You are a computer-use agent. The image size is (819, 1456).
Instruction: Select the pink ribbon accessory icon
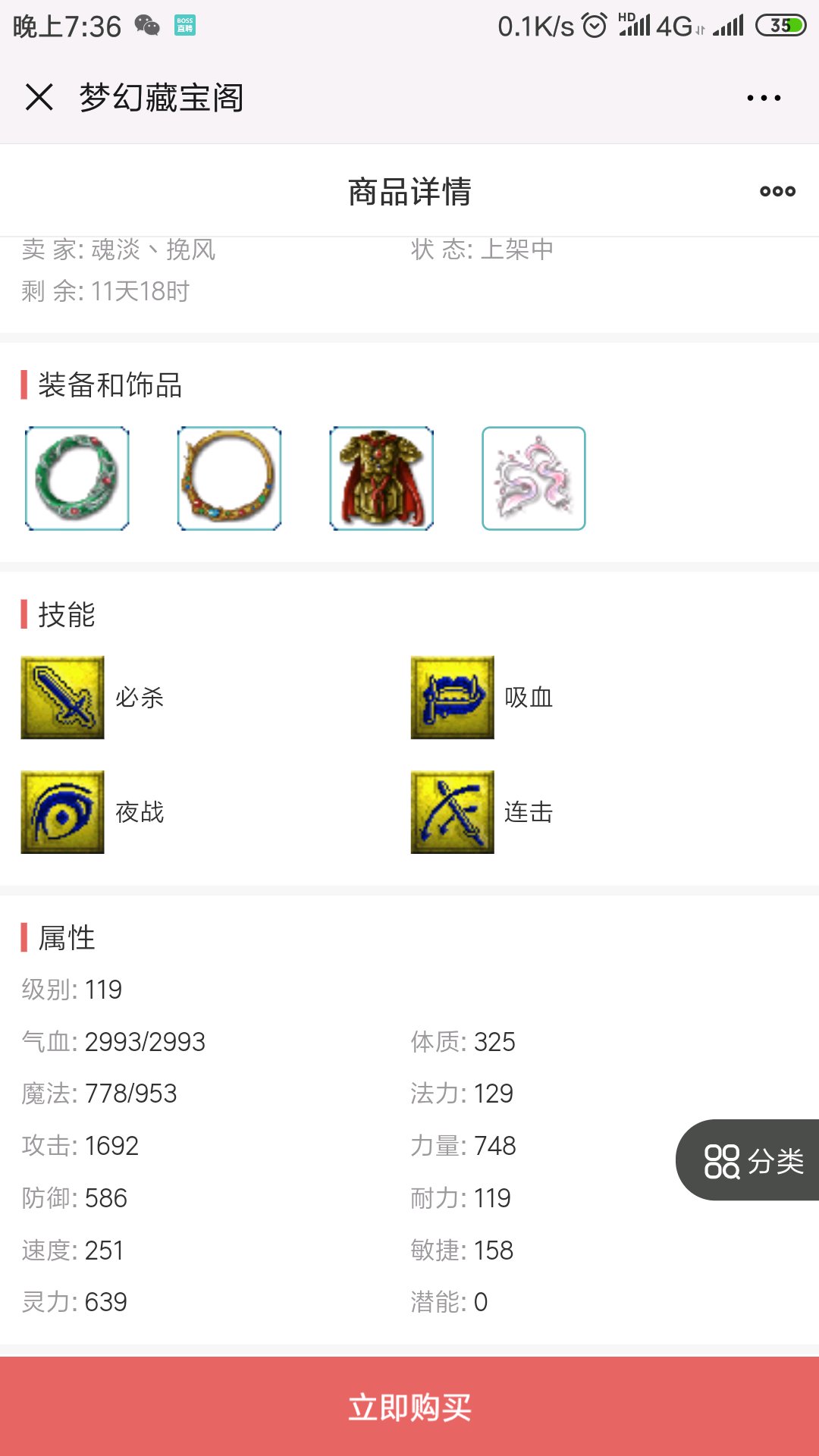click(534, 479)
